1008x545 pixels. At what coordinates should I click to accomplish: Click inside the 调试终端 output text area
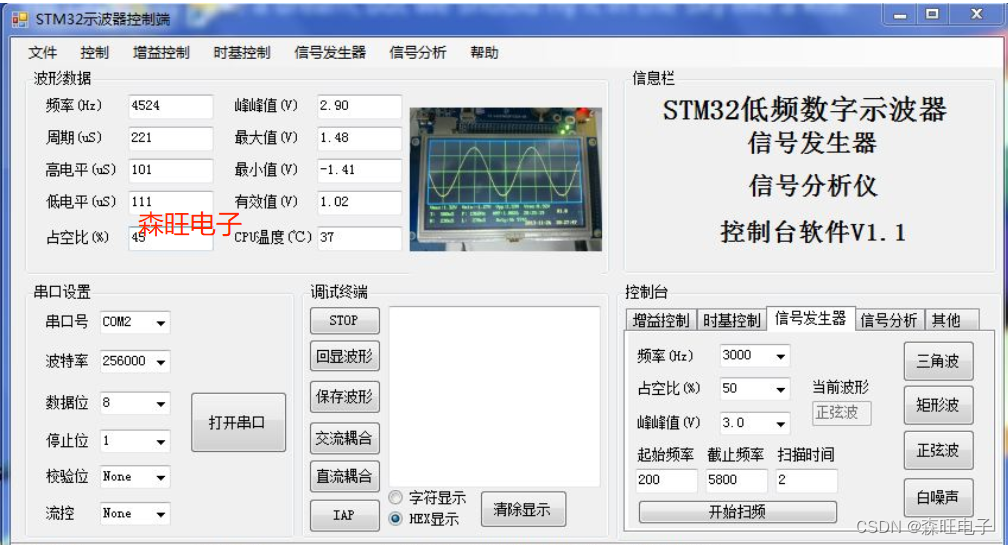tap(494, 397)
